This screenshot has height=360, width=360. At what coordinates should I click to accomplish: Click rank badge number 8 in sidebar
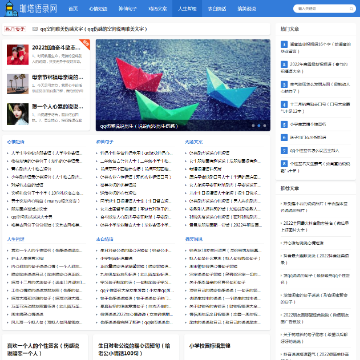[284, 164]
